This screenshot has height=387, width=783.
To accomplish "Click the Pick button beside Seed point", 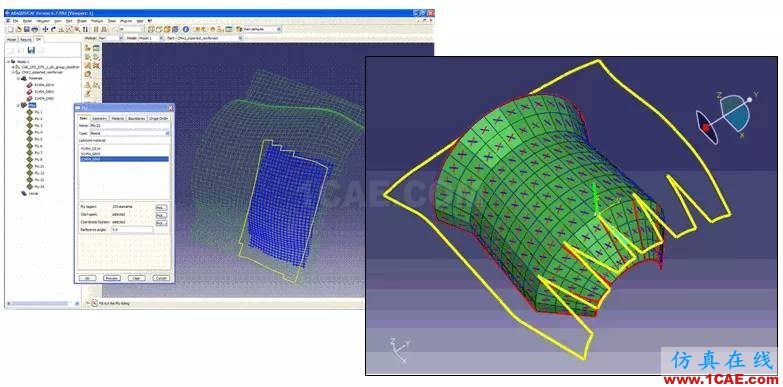I will click(x=161, y=215).
